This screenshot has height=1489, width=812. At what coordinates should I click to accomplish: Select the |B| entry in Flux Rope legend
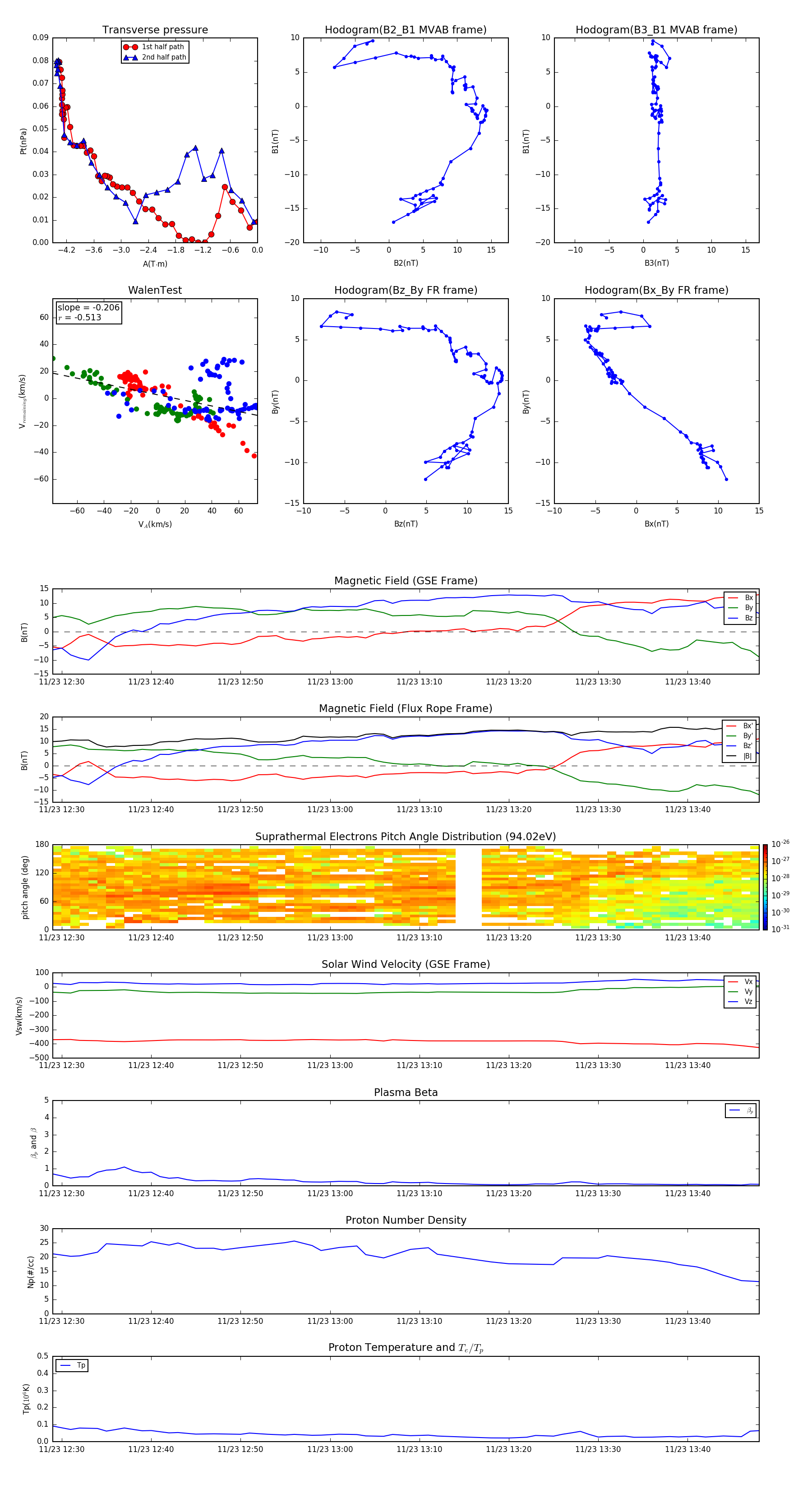[x=740, y=757]
